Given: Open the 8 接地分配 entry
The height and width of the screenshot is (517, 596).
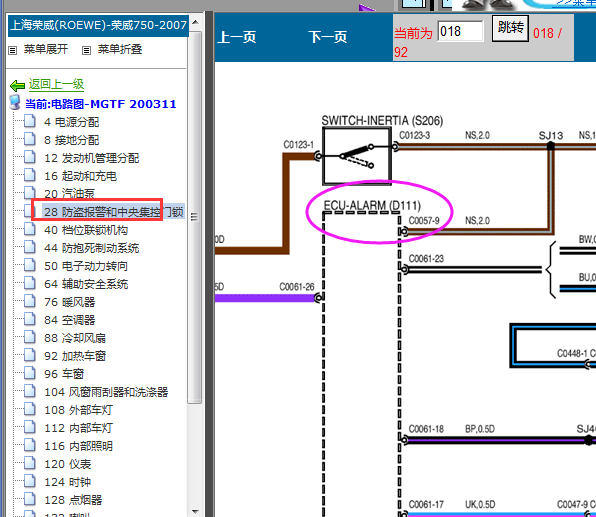Looking at the screenshot, I should (71, 140).
